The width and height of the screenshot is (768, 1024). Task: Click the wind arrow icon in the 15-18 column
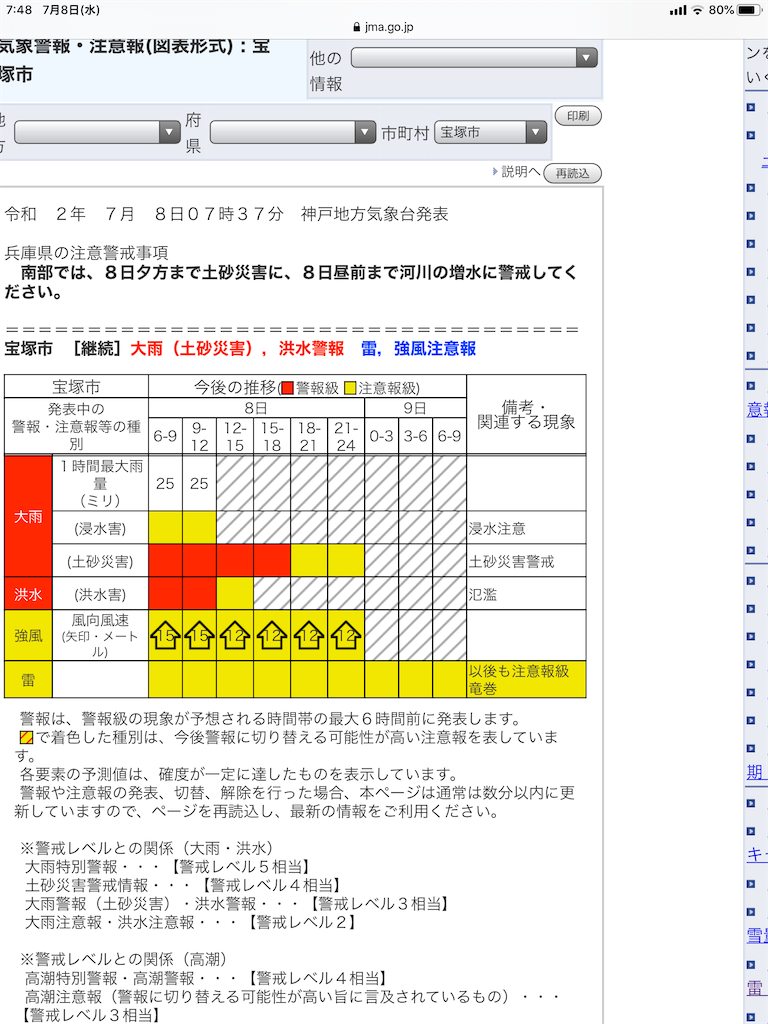(272, 635)
